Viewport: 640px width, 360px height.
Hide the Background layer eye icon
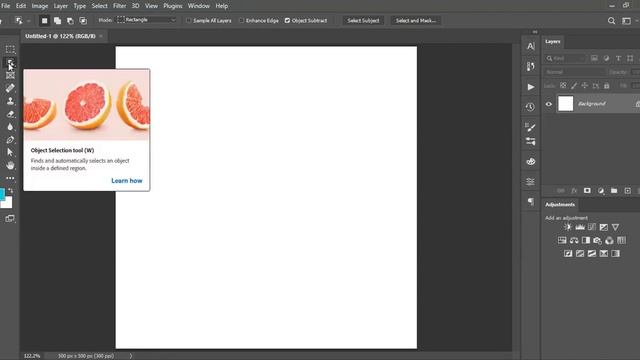549,104
